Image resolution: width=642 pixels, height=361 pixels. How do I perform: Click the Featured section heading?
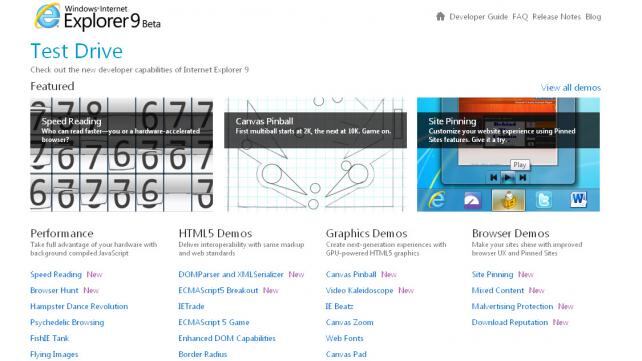pyautogui.click(x=52, y=86)
